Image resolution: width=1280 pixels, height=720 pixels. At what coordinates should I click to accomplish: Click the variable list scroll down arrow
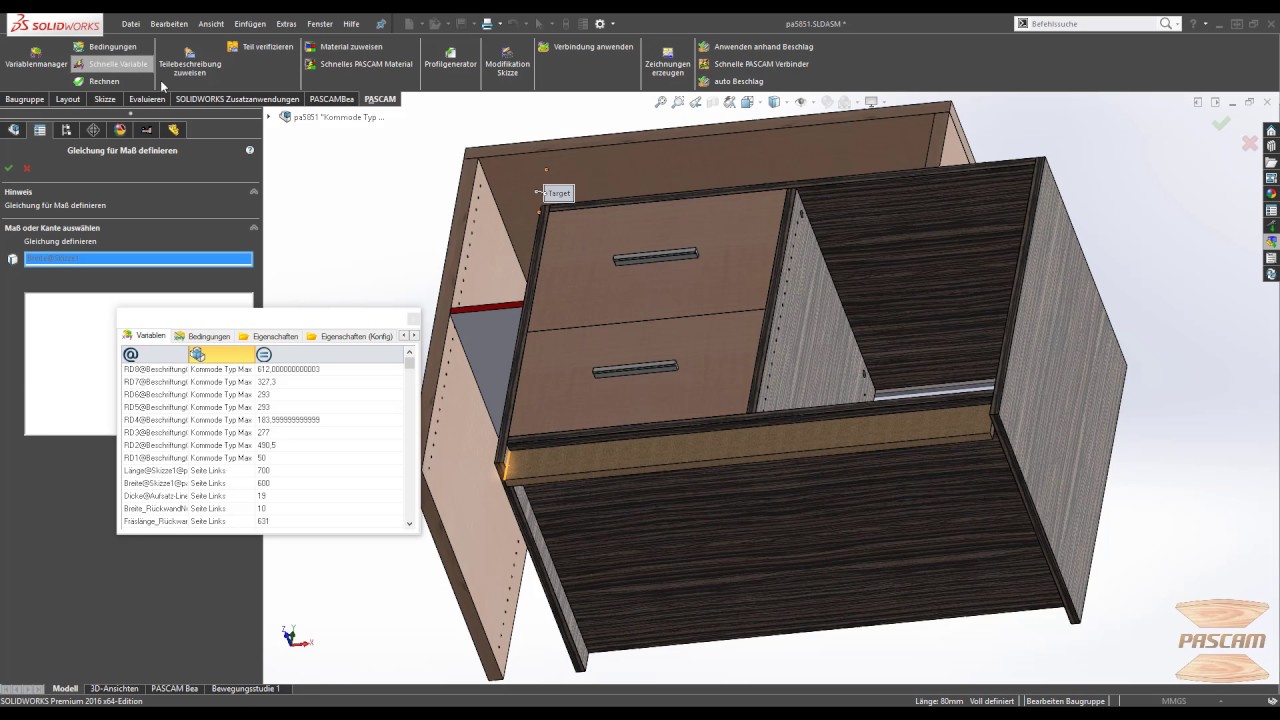pyautogui.click(x=409, y=523)
